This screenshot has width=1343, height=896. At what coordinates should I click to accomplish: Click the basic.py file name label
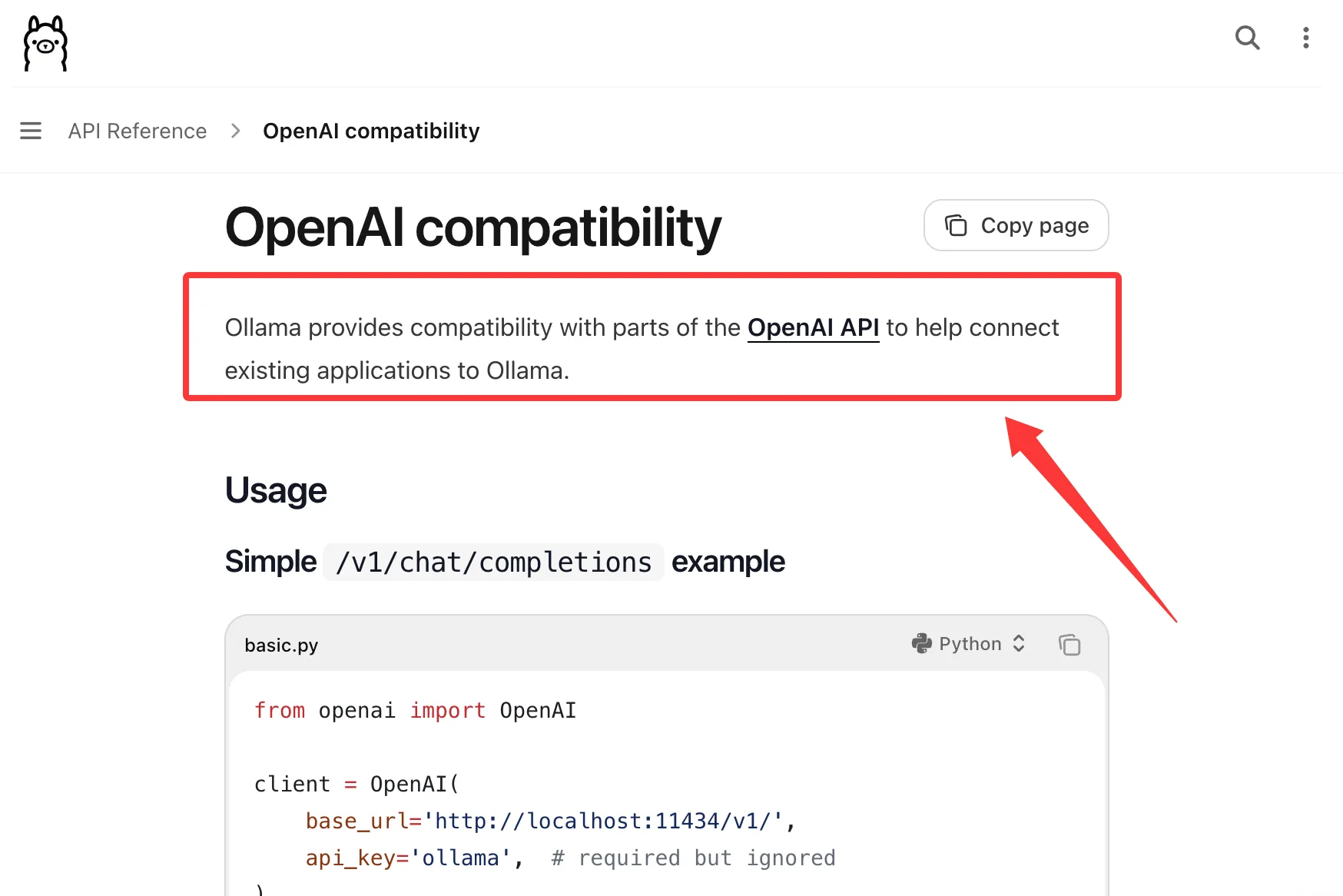(281, 645)
